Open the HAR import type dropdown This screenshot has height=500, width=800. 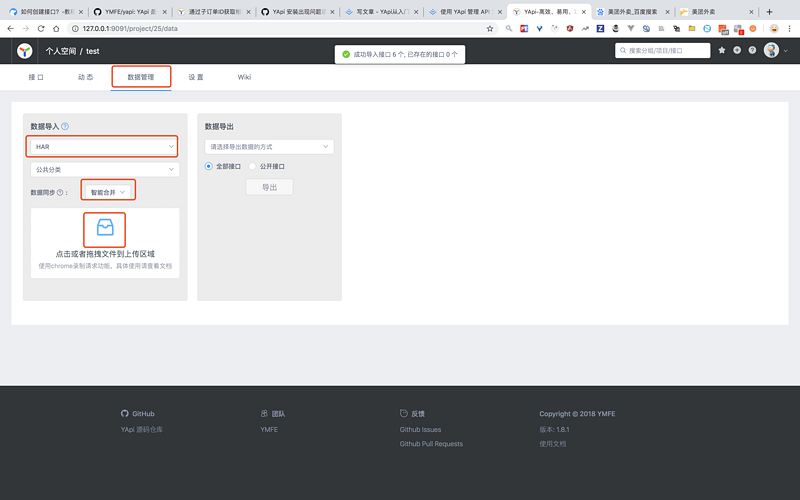(105, 146)
